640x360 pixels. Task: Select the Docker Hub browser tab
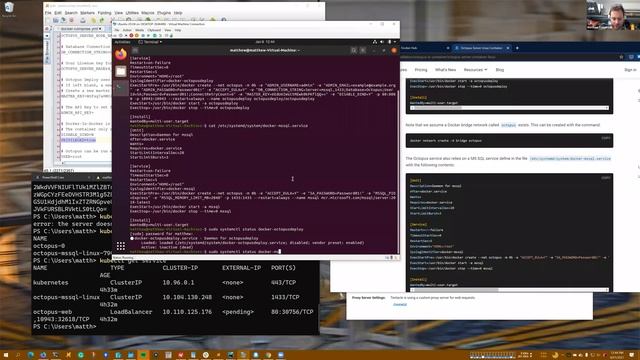coord(424,48)
